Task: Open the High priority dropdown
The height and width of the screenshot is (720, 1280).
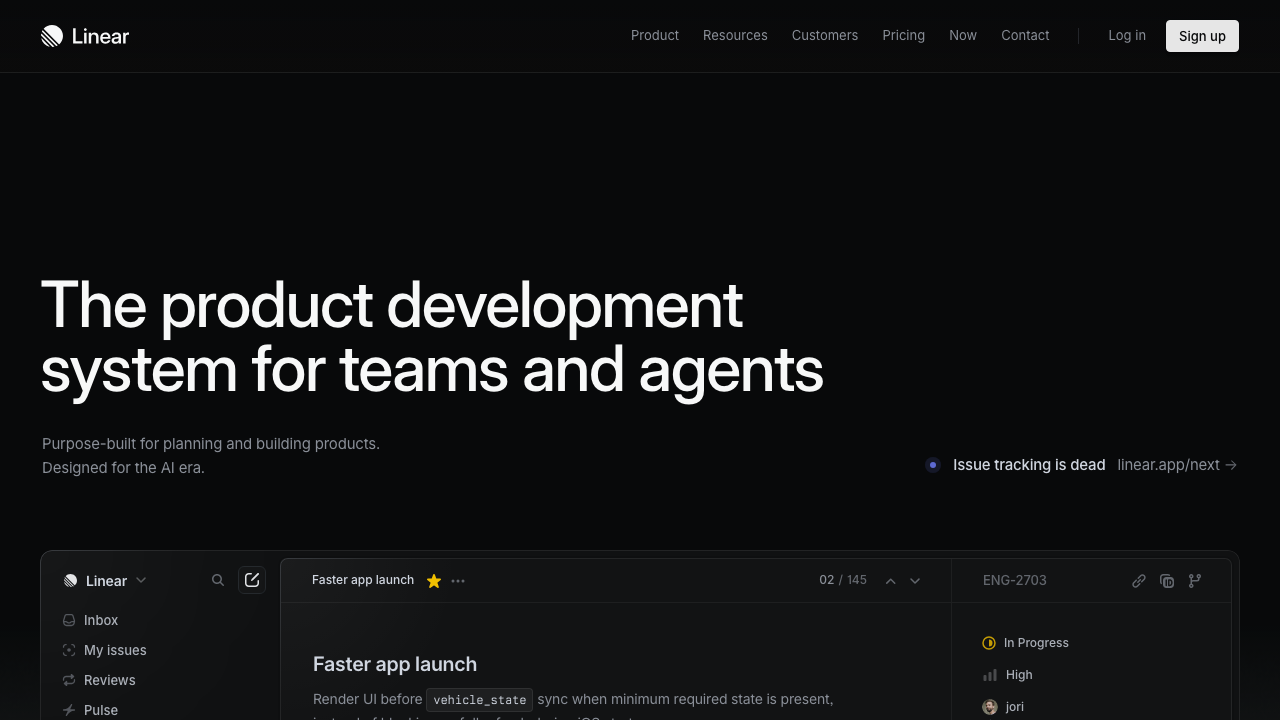Action: [1018, 675]
